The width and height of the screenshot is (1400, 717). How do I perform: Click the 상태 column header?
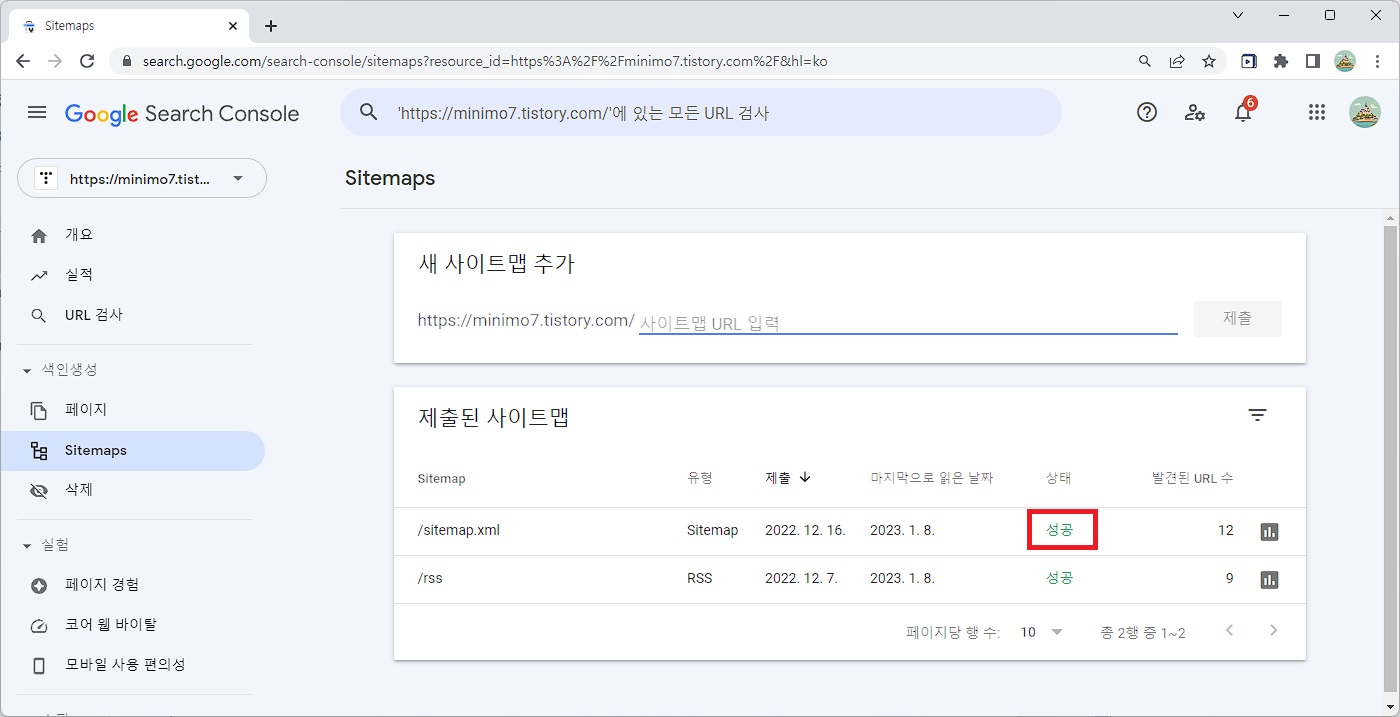pyautogui.click(x=1058, y=479)
